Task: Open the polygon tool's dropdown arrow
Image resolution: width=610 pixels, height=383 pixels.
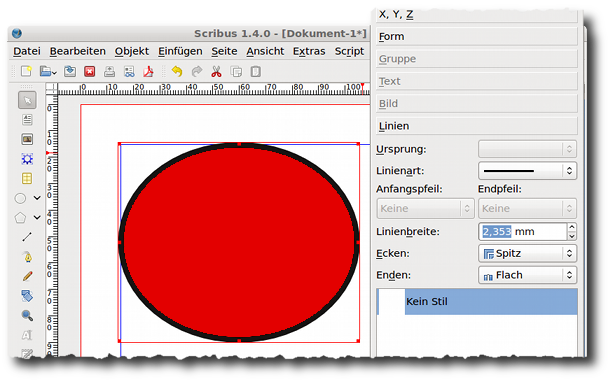Action: tap(37, 218)
